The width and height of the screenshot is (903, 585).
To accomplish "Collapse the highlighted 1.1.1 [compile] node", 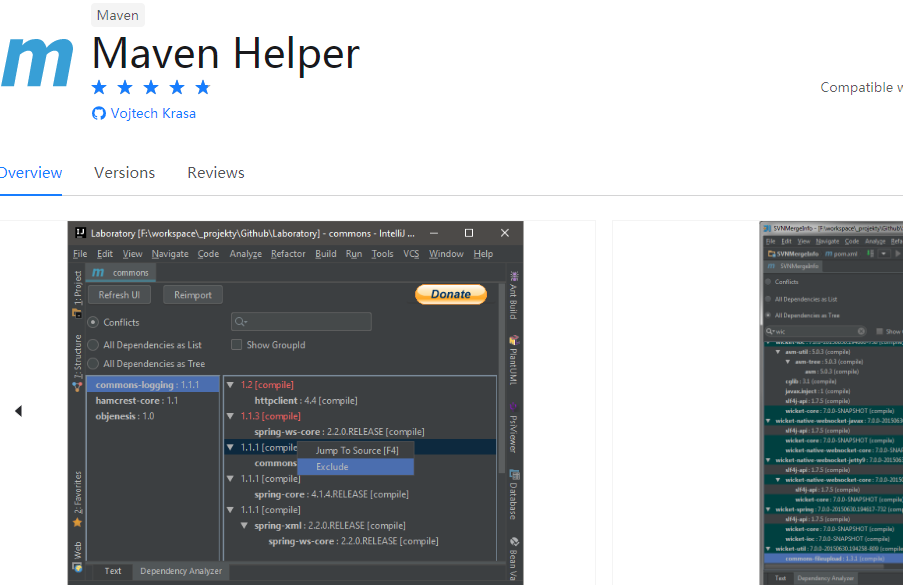I will tap(230, 447).
